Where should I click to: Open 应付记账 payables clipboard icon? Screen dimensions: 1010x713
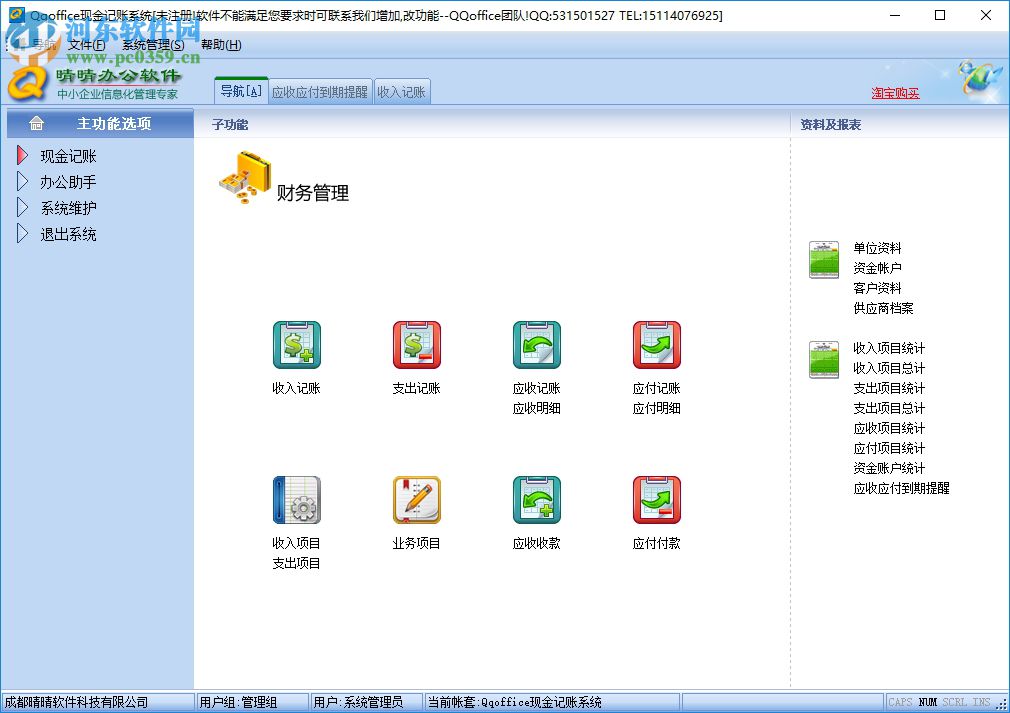click(x=656, y=344)
